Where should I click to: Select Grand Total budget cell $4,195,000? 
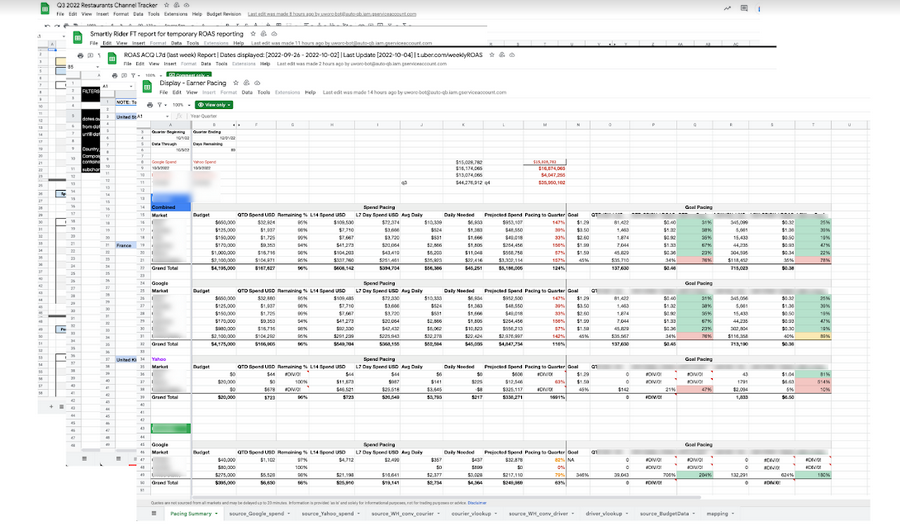coord(214,268)
